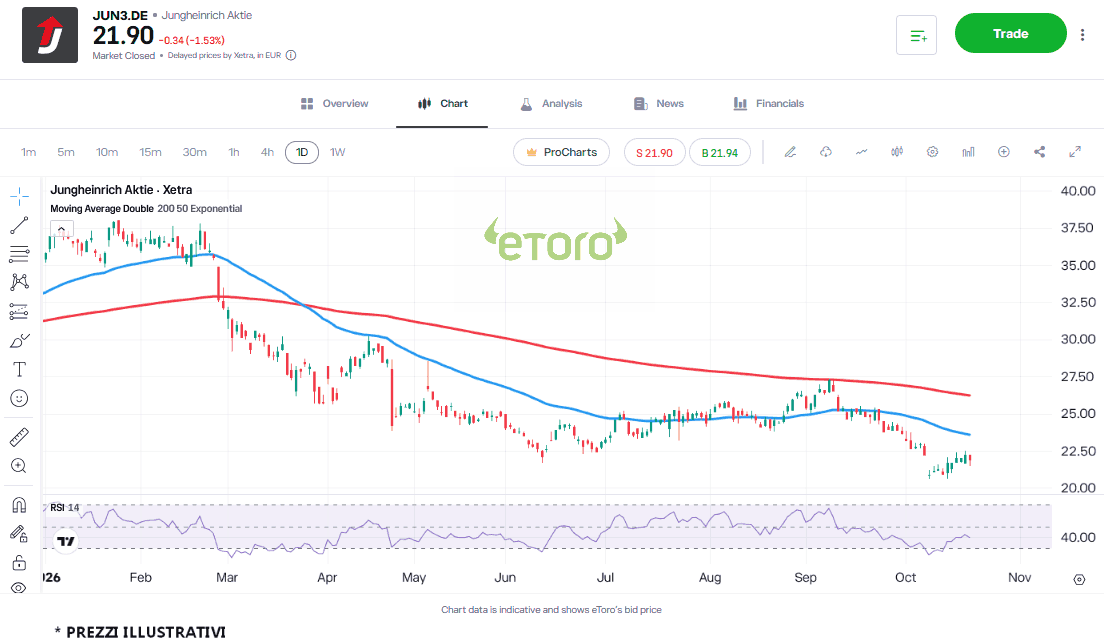Image resolution: width=1104 pixels, height=642 pixels.
Task: Switch to the Financials tab
Action: coord(768,103)
